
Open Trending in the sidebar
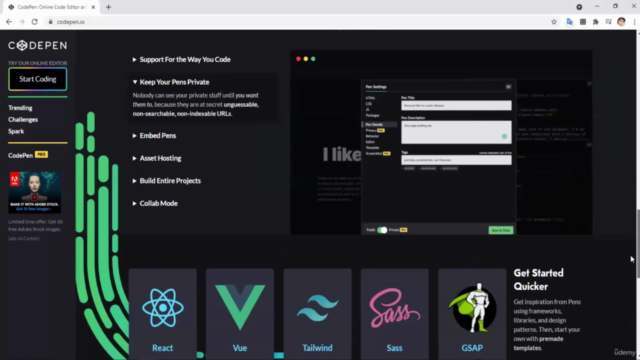[x=20, y=108]
